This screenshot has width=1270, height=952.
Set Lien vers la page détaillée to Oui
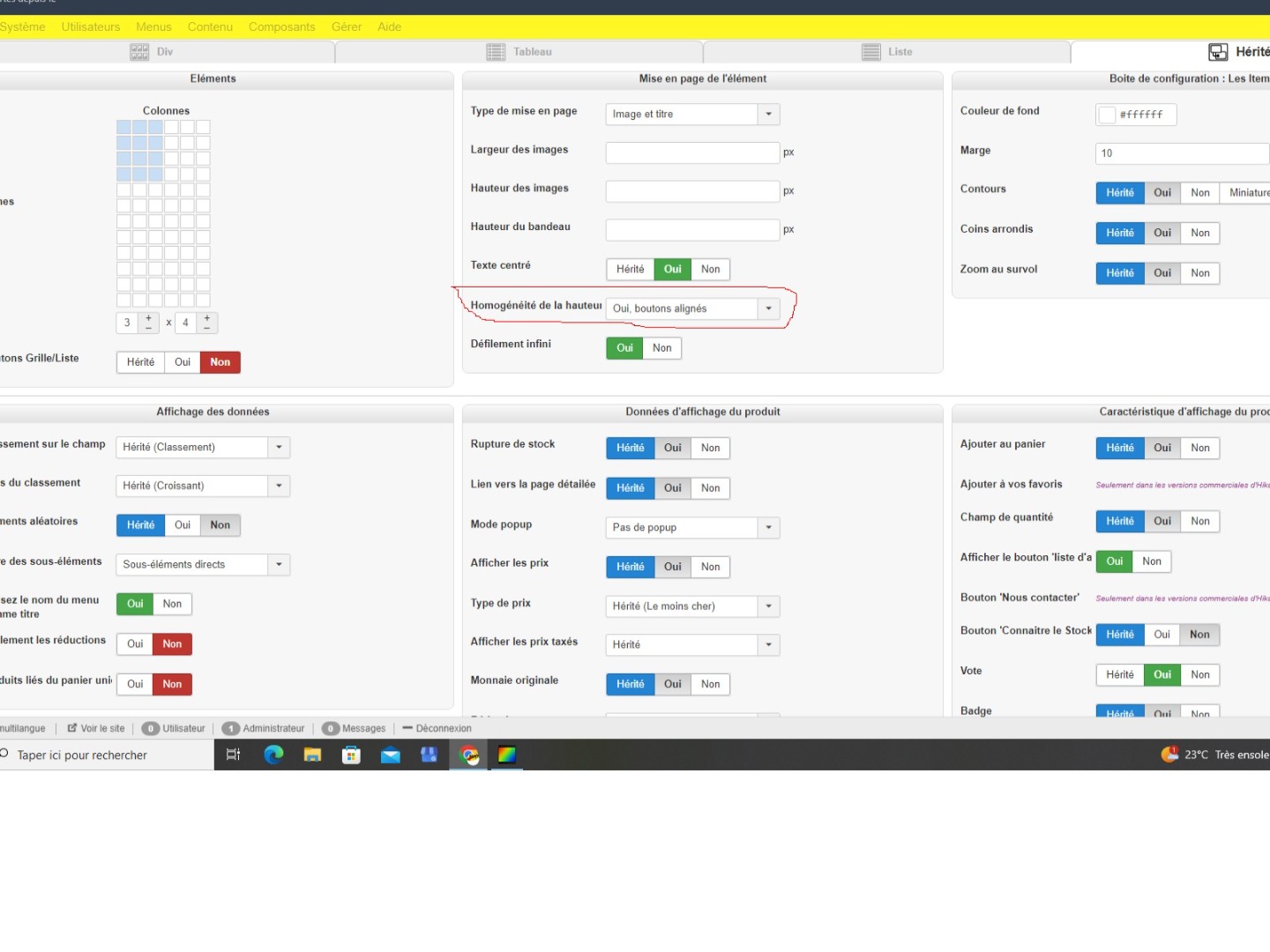(x=673, y=487)
